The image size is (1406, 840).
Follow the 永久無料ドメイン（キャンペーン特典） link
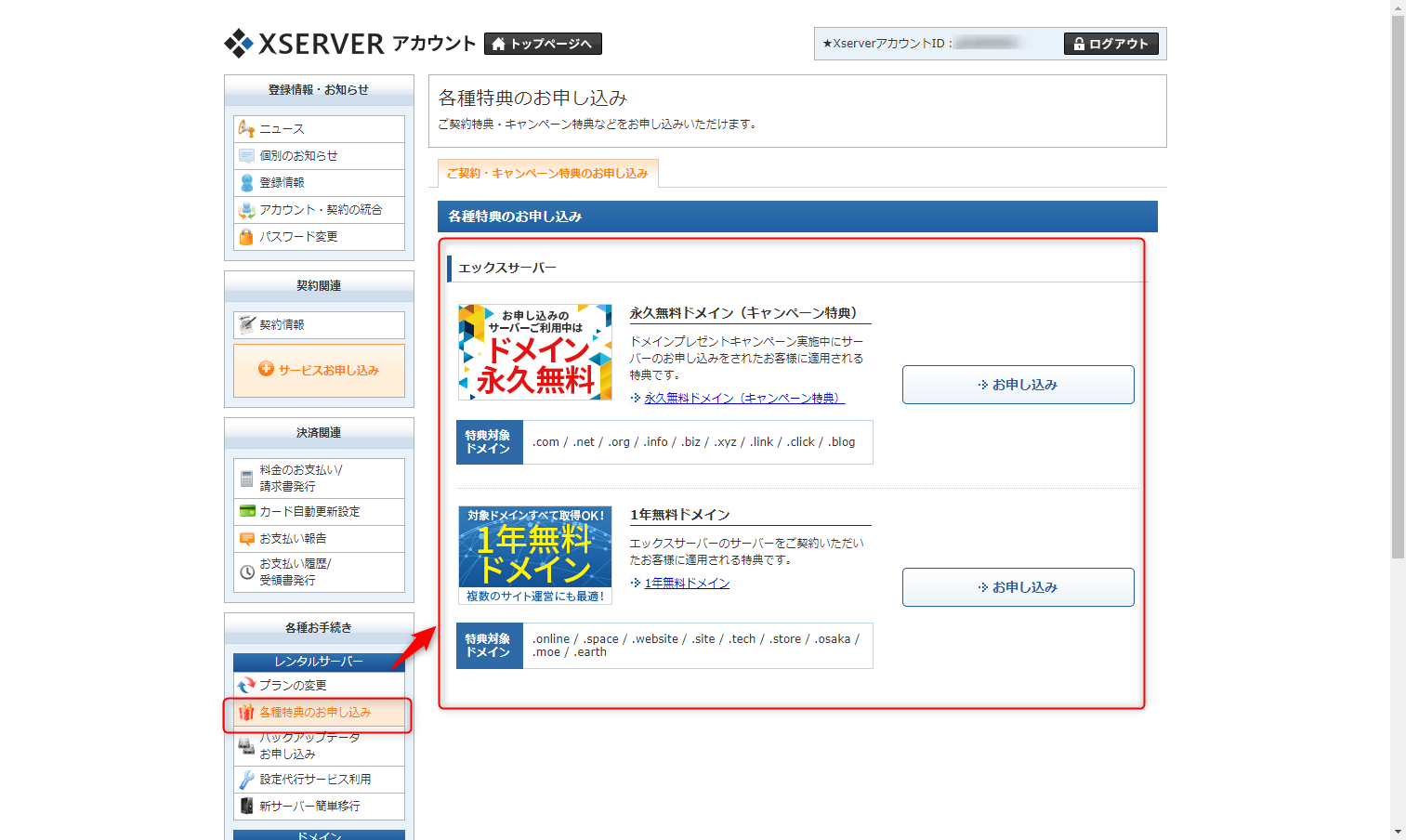(x=743, y=398)
